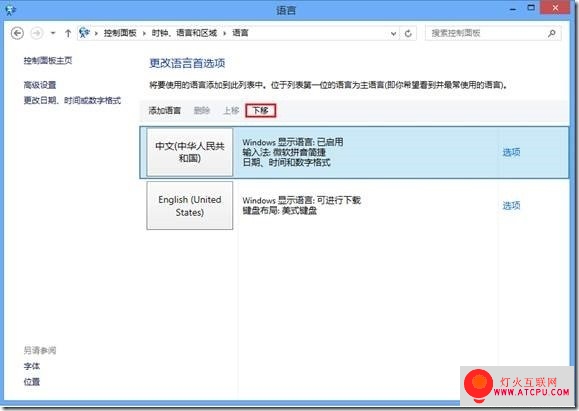
Task: Minimize the 语言 window
Action: click(x=513, y=9)
